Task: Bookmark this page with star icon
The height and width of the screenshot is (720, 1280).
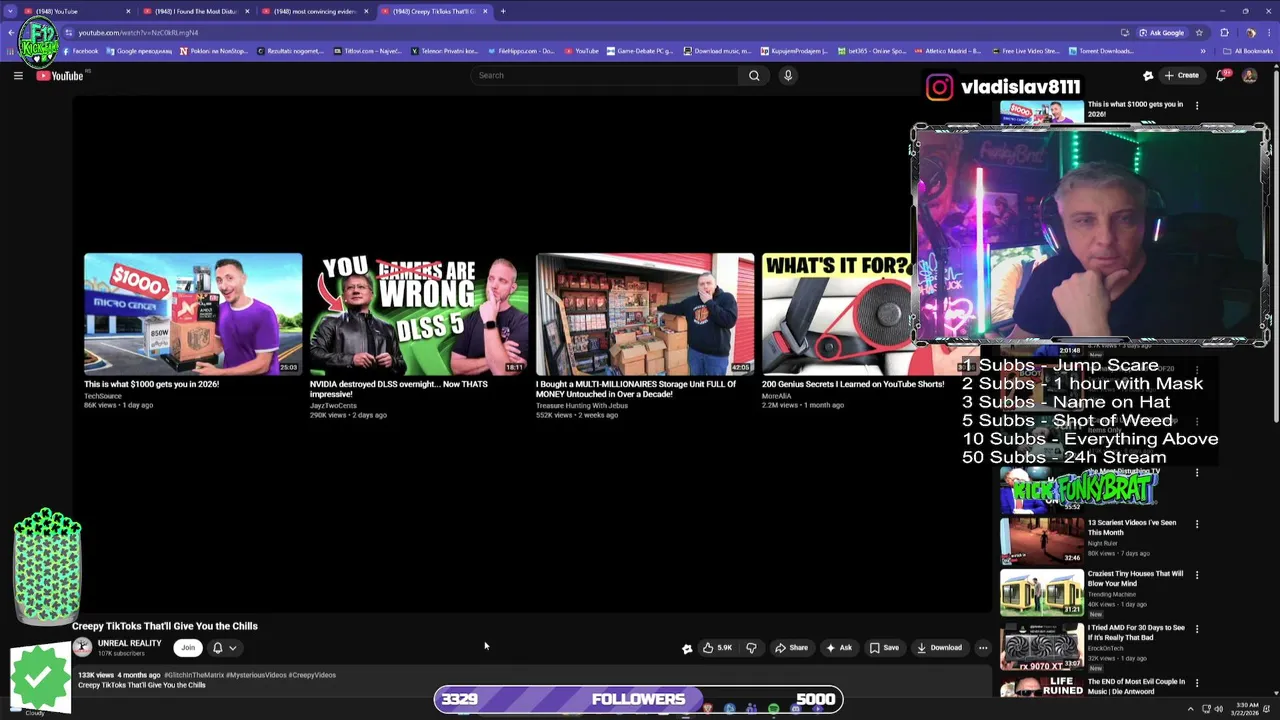Action: click(x=1199, y=32)
